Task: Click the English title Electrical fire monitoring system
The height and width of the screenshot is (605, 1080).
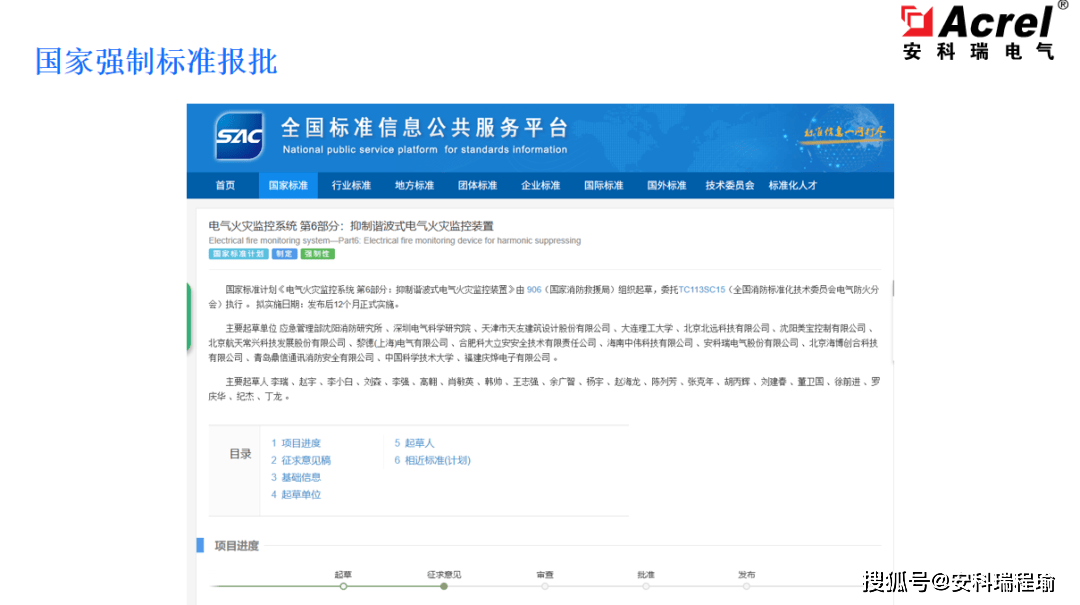Action: 395,240
